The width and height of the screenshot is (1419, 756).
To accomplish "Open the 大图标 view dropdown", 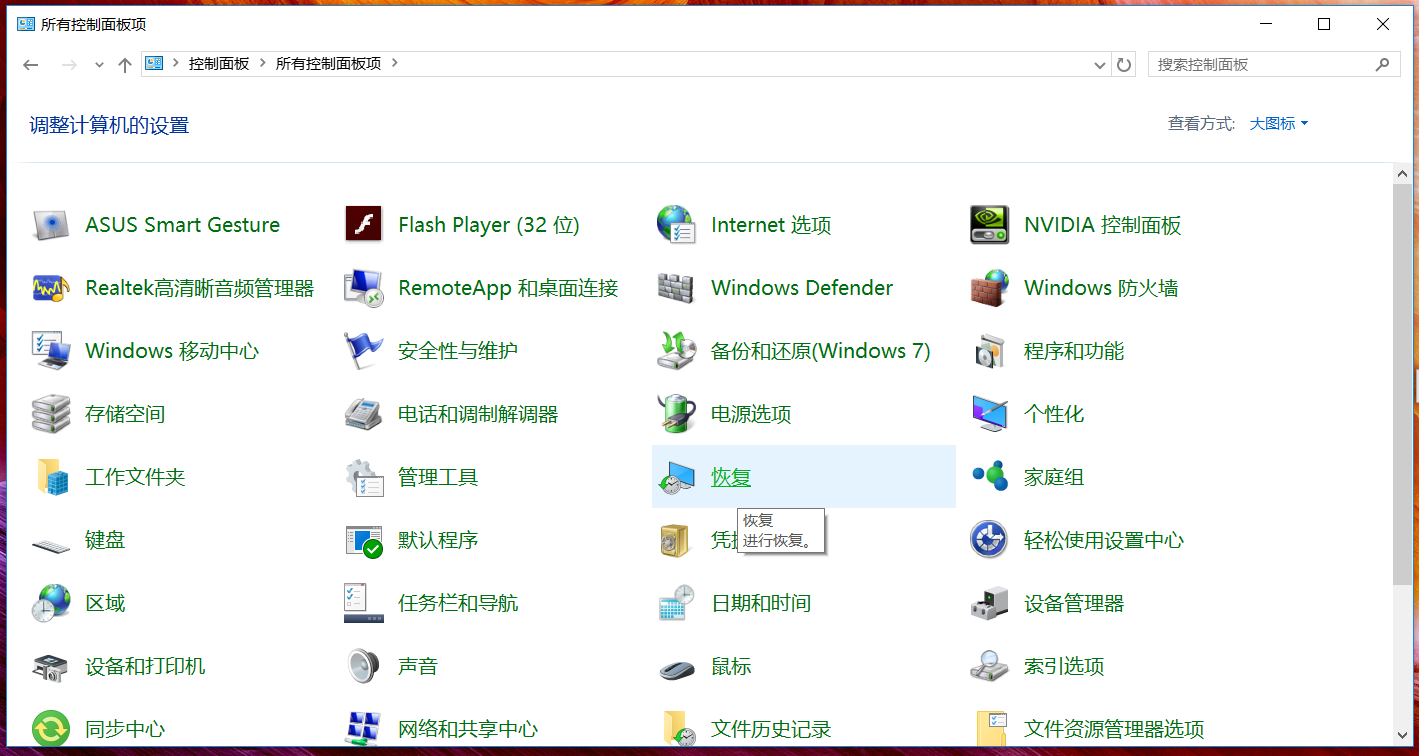I will click(1277, 124).
